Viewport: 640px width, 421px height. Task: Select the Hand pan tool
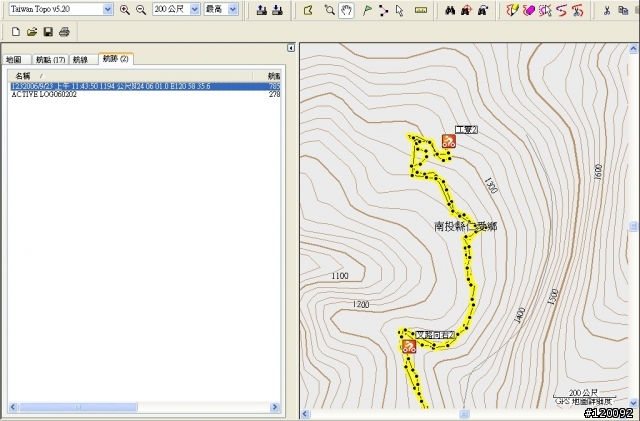346,10
